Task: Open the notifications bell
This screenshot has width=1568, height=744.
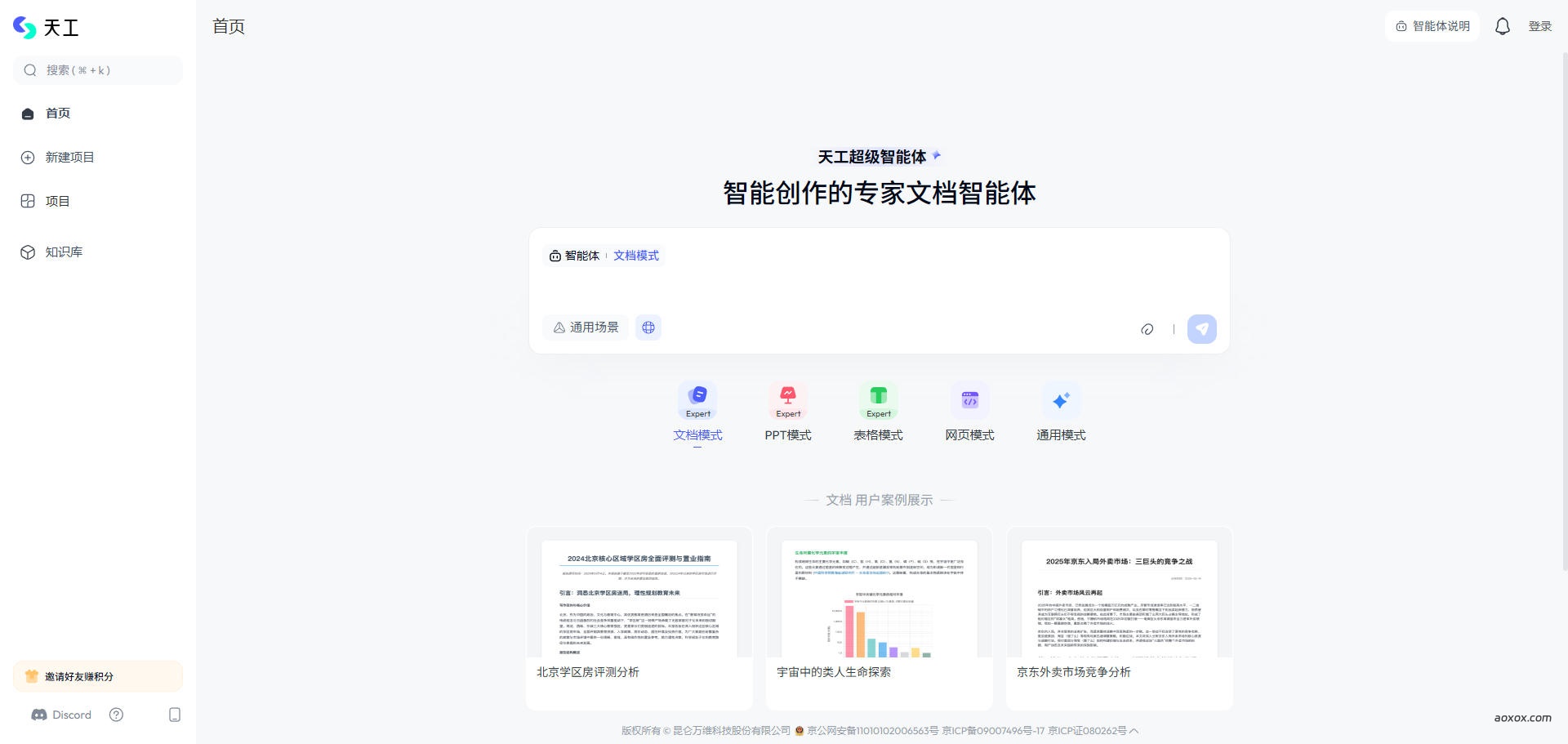Action: (1503, 26)
